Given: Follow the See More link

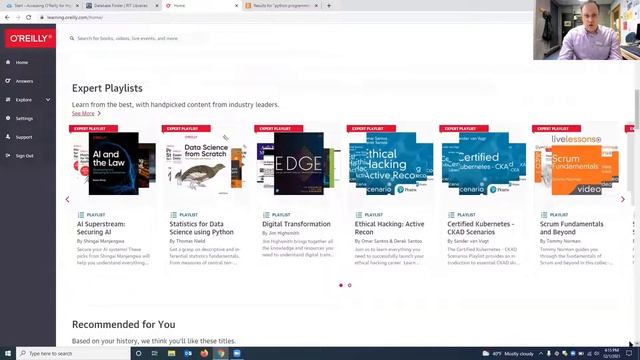Looking at the screenshot, I should coord(83,113).
